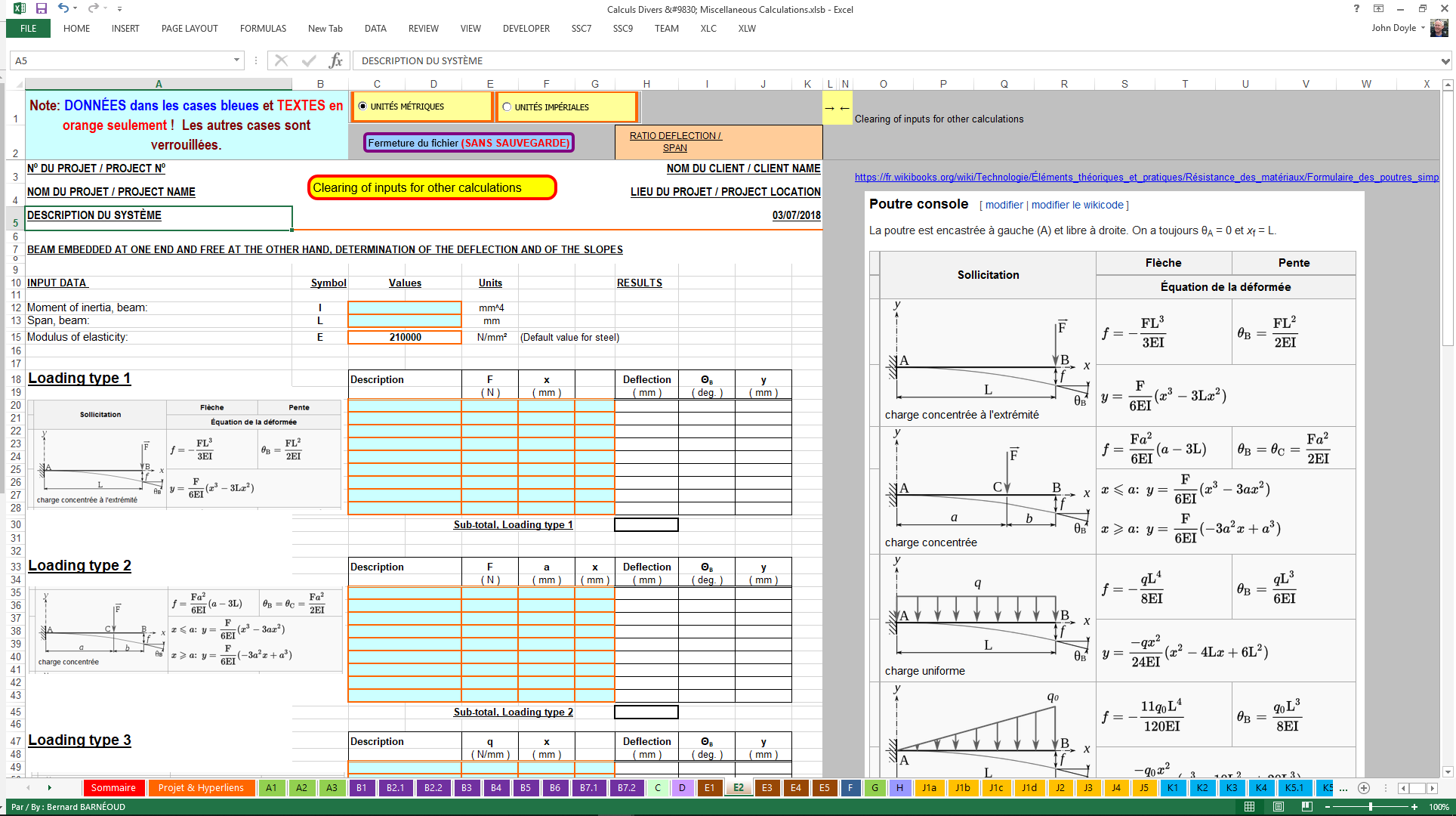Open the Excel Help question mark
This screenshot has width=1456, height=816.
[1356, 8]
